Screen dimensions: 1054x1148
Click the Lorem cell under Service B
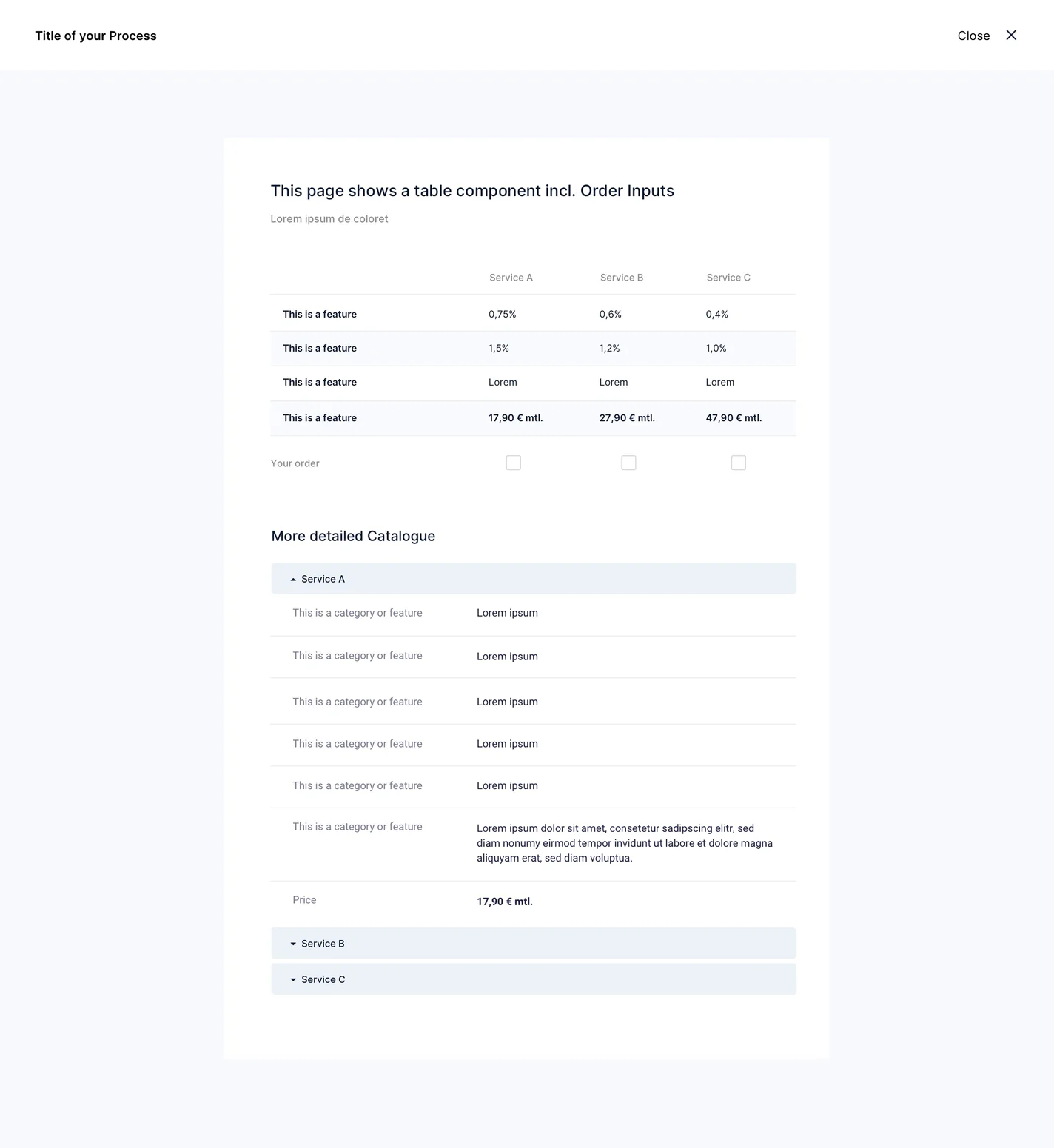point(614,382)
